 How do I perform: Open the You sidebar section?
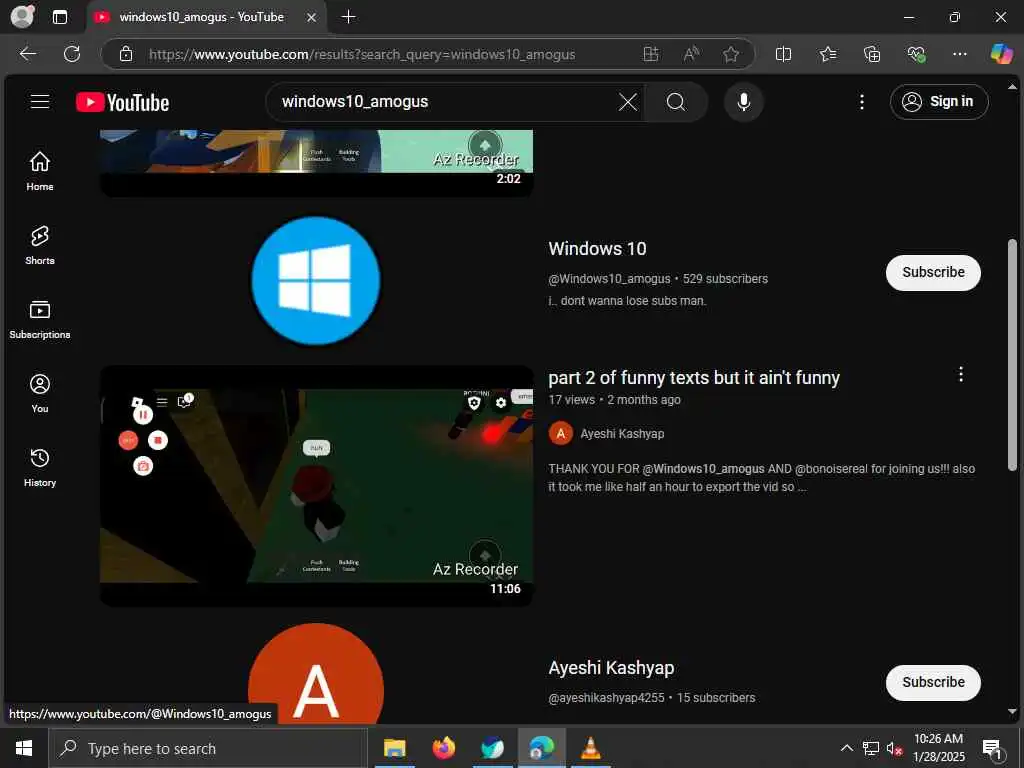tap(40, 393)
